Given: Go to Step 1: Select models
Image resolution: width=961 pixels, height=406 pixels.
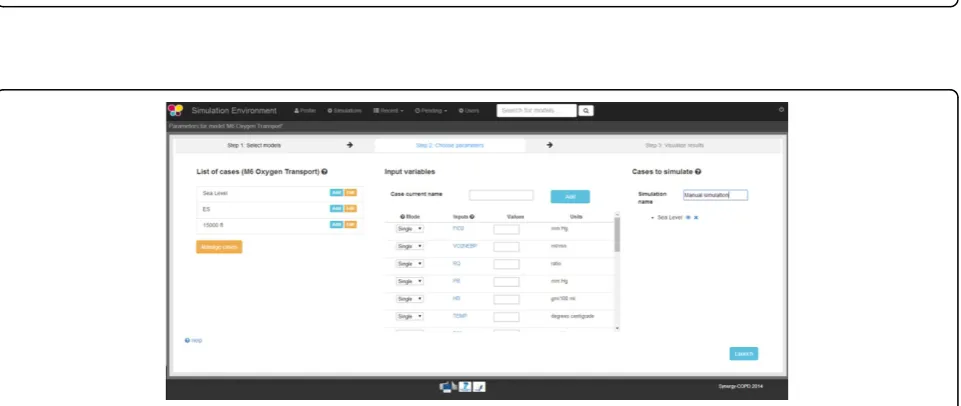Looking at the screenshot, I should click(x=254, y=145).
